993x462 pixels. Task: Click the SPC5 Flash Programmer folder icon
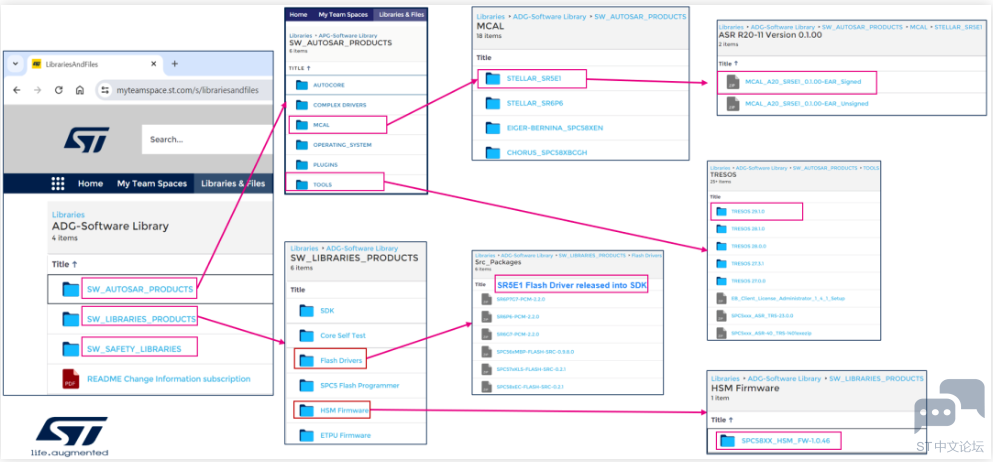pos(307,385)
